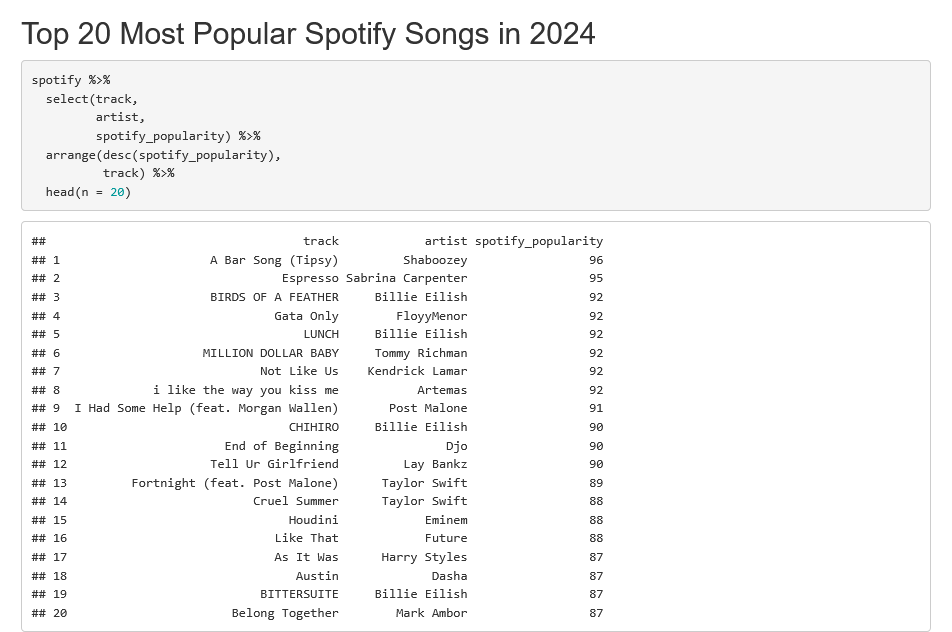Click the track 'i like the way you kiss me'
The width and height of the screenshot is (952, 632).
click(x=246, y=390)
